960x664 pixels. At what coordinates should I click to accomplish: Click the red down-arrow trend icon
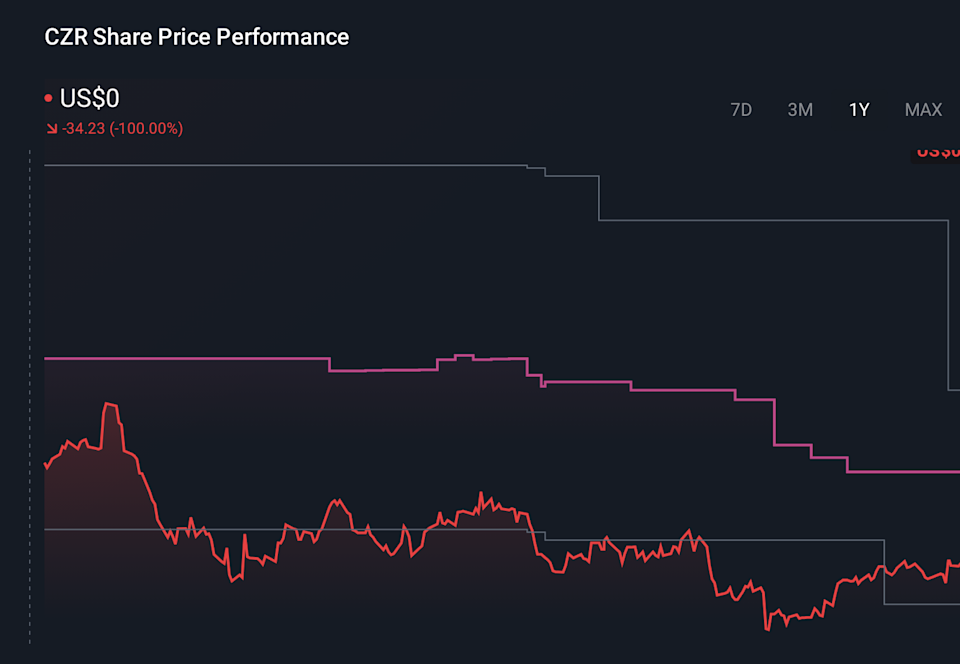51,129
